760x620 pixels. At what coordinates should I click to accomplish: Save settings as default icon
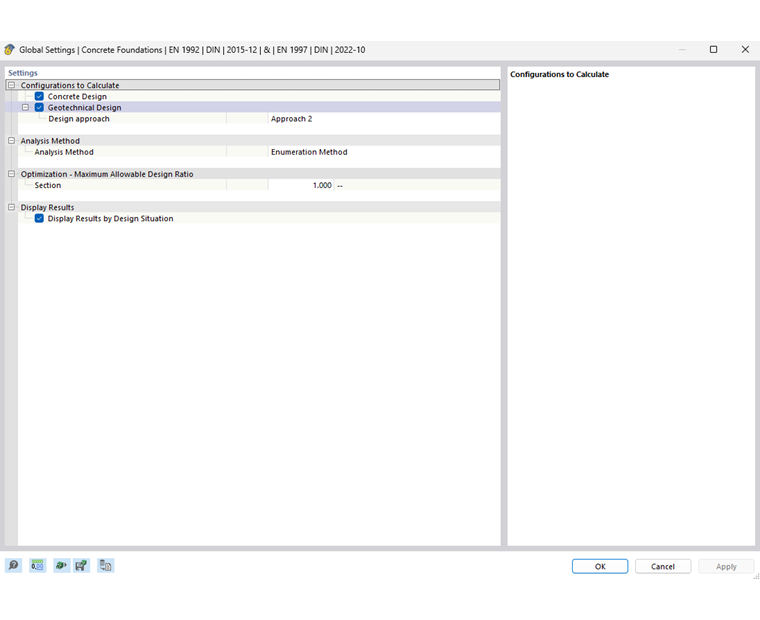click(81, 565)
